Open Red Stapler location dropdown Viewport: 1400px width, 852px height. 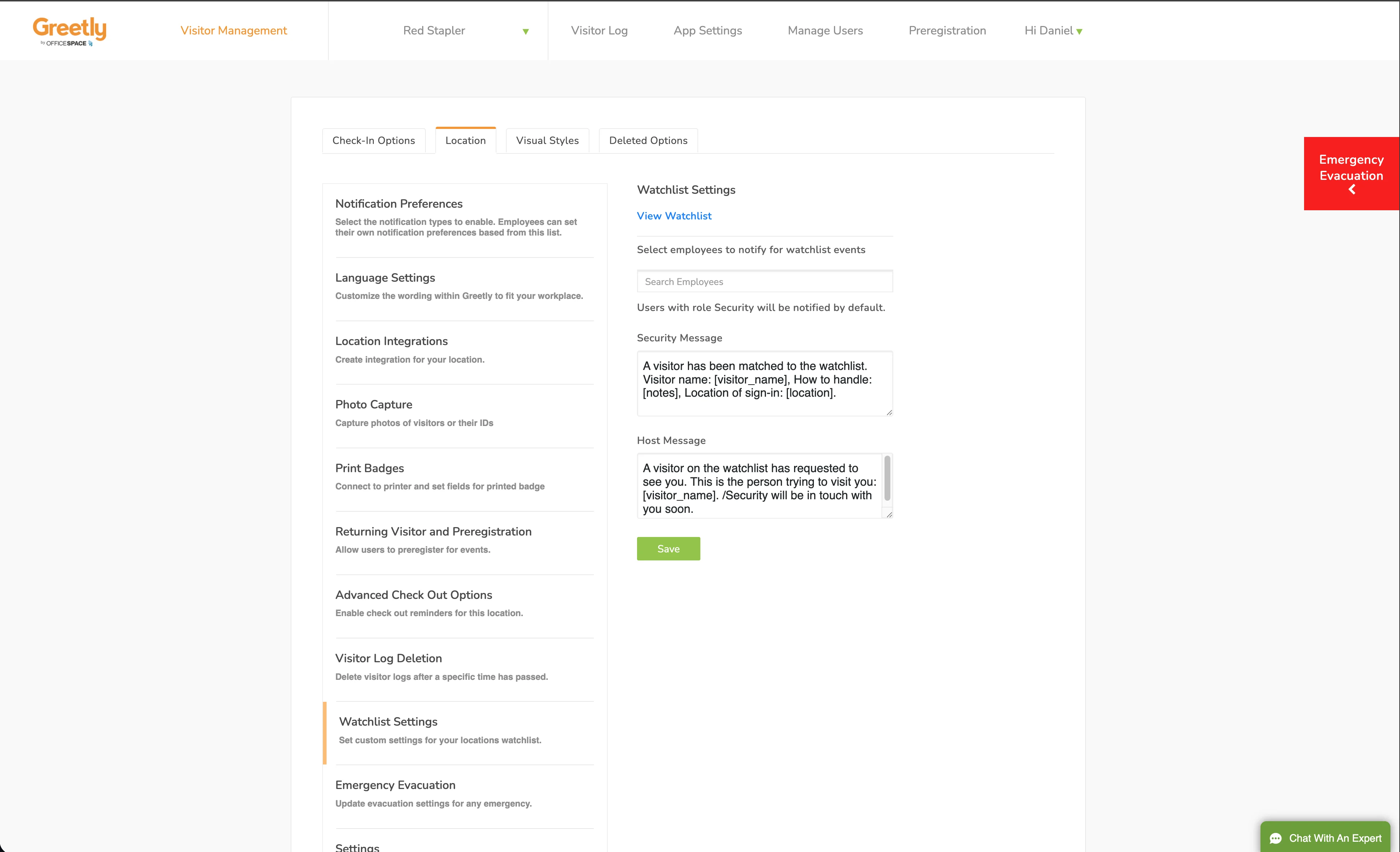click(525, 31)
